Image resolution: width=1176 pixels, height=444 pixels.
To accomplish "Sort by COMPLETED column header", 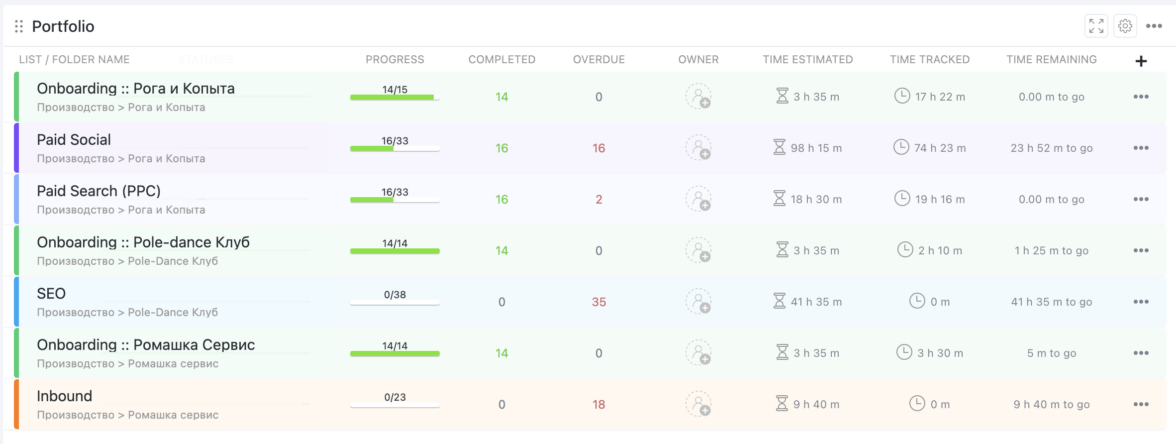I will pos(502,59).
